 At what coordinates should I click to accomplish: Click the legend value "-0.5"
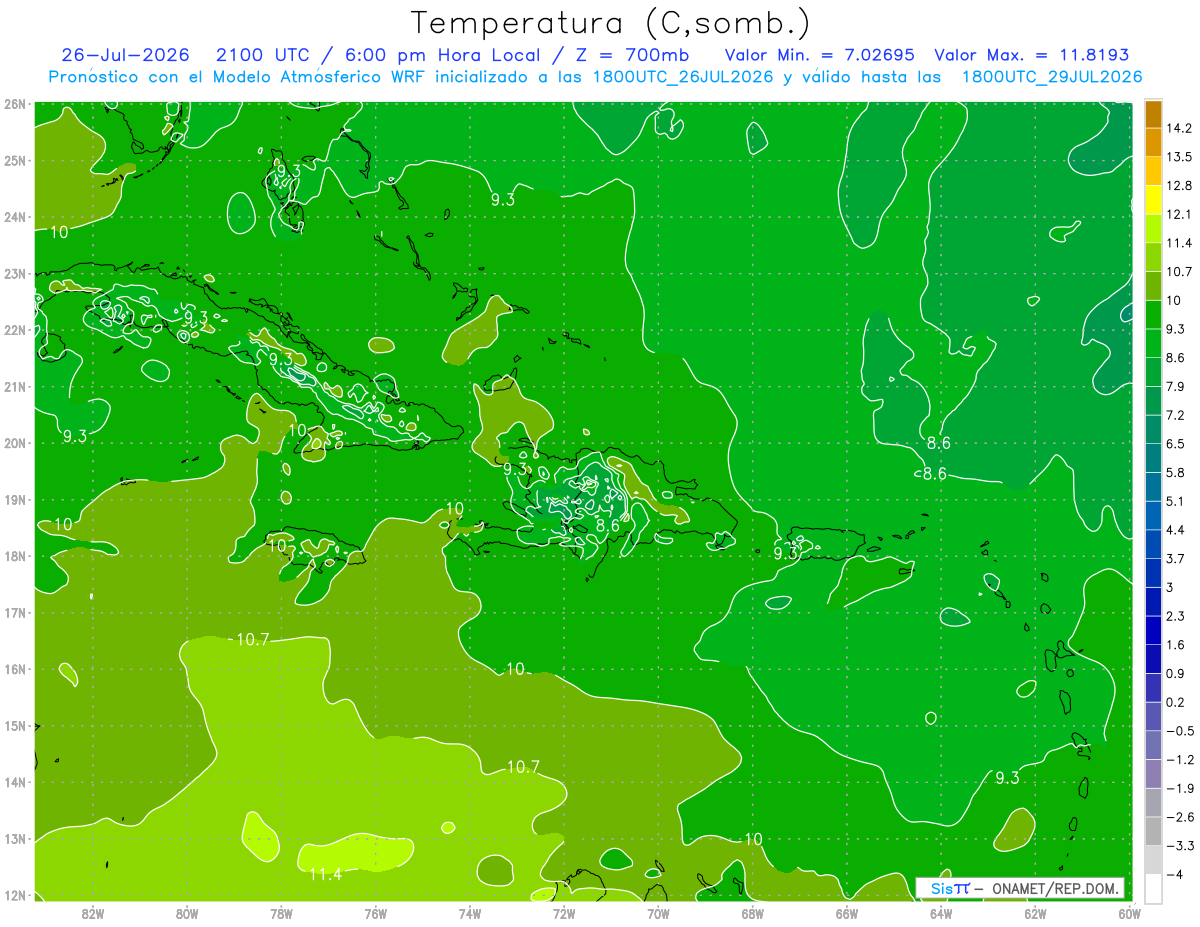tap(1179, 730)
